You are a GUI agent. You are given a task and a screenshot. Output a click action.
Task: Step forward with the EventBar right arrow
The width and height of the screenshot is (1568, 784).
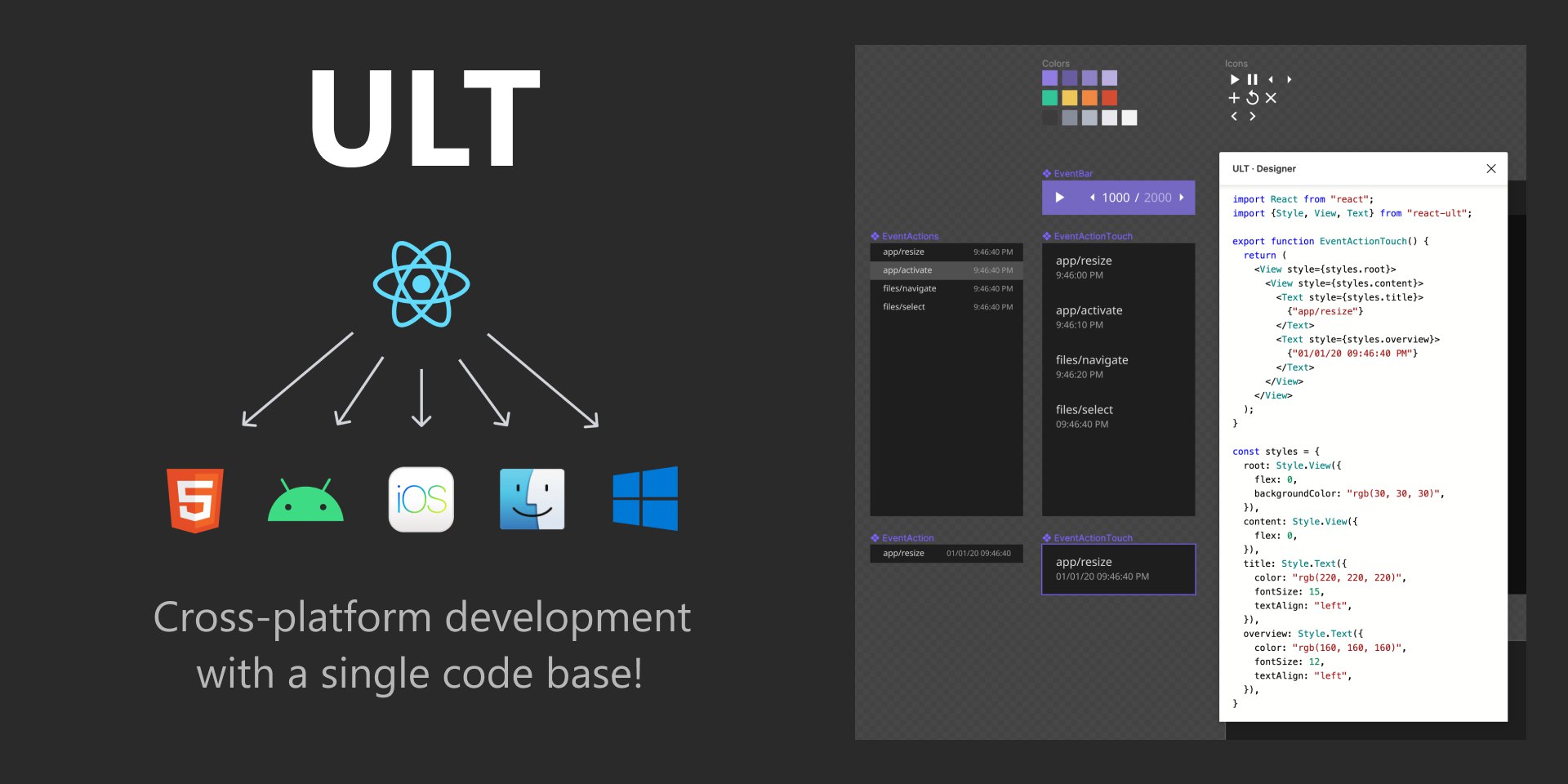tap(1181, 198)
